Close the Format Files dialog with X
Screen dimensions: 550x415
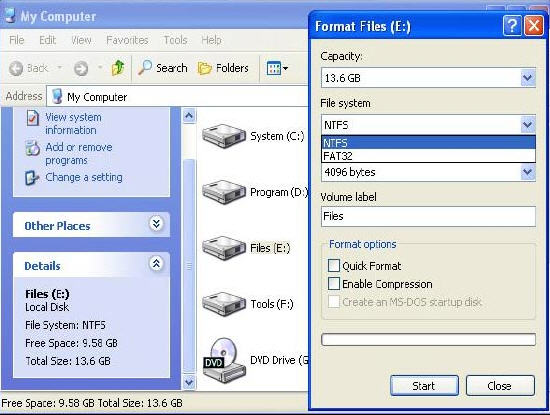click(534, 26)
